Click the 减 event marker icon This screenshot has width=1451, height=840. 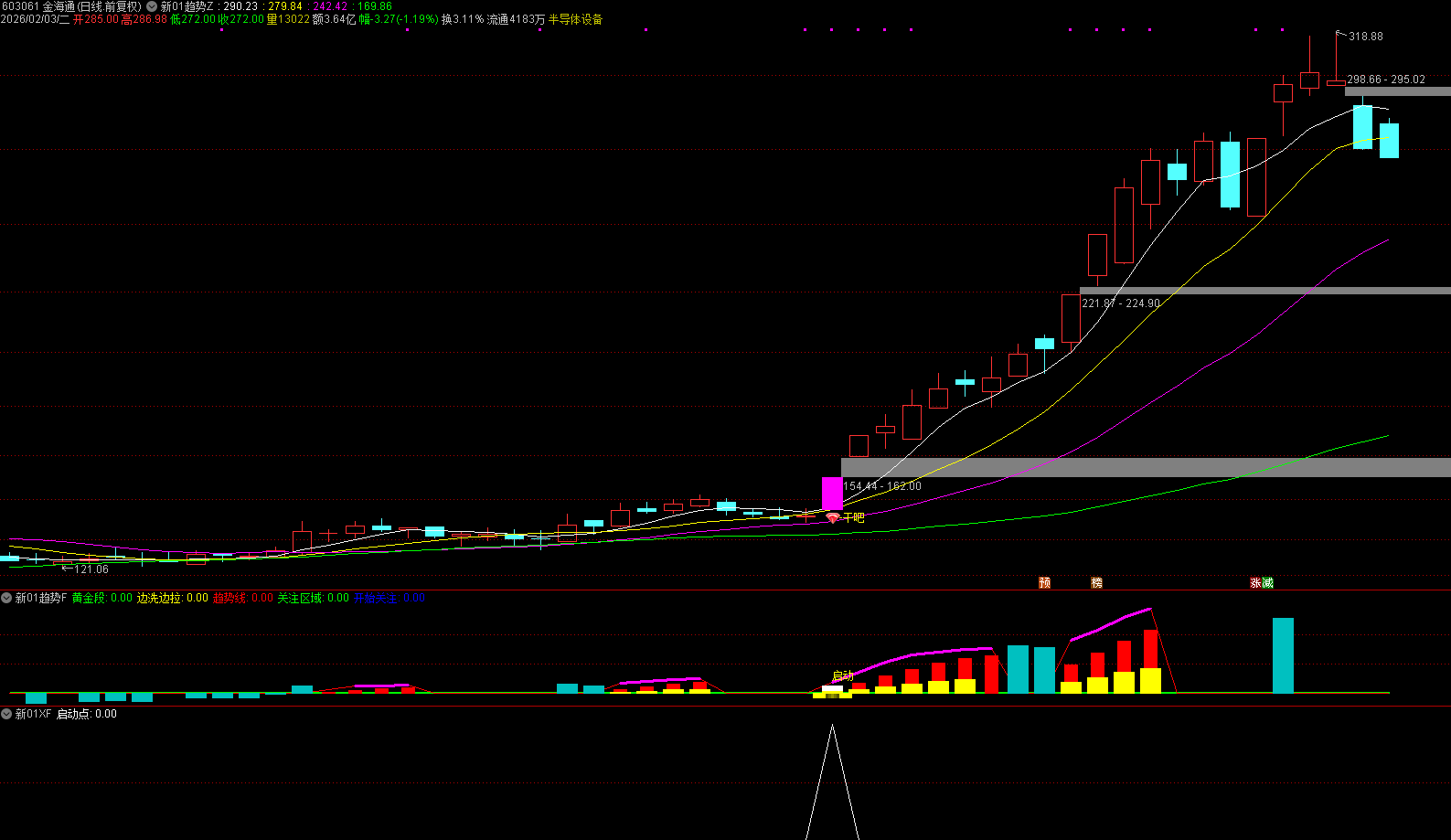[1267, 582]
